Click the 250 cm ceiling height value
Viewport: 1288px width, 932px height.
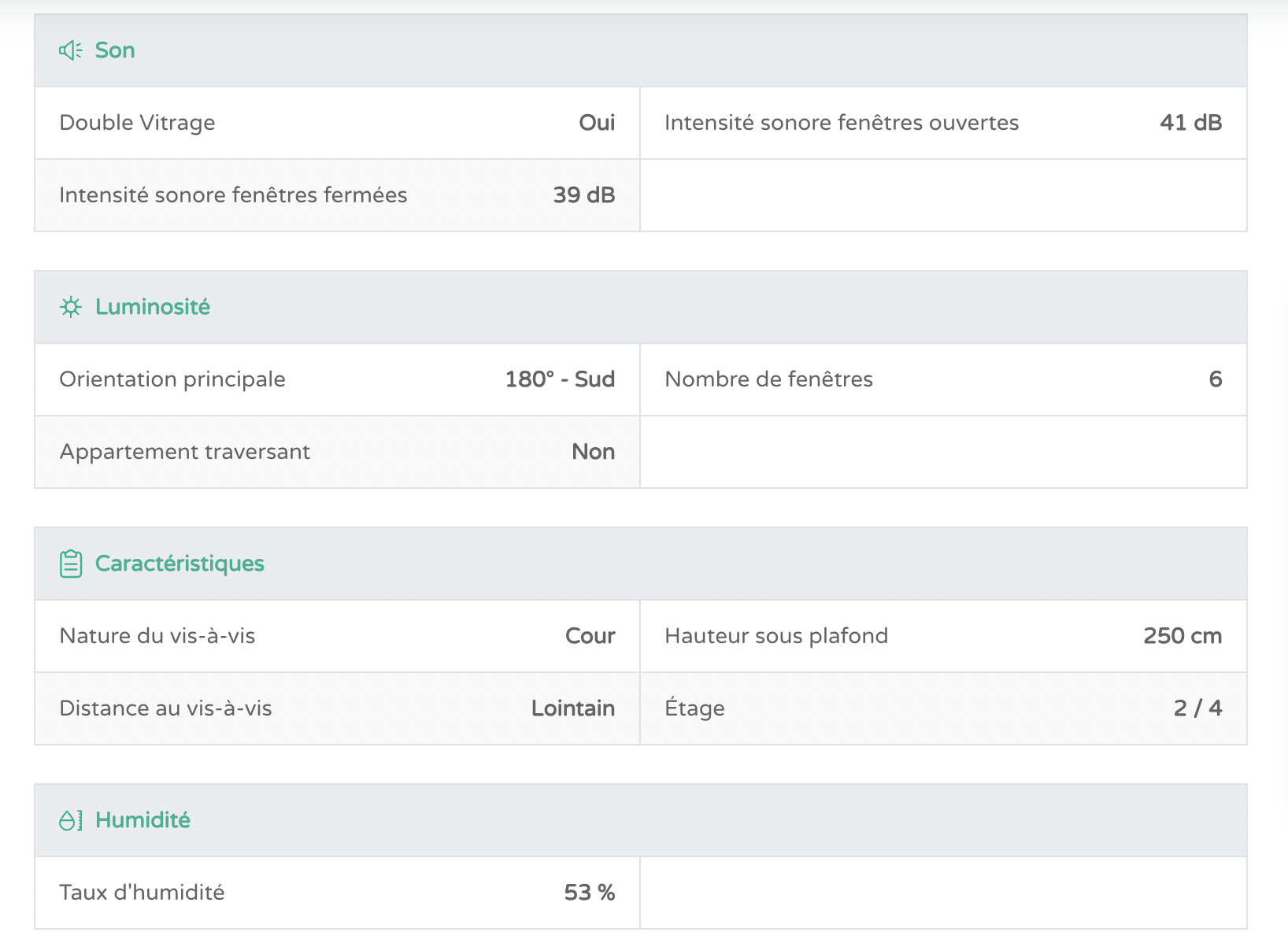point(1182,636)
